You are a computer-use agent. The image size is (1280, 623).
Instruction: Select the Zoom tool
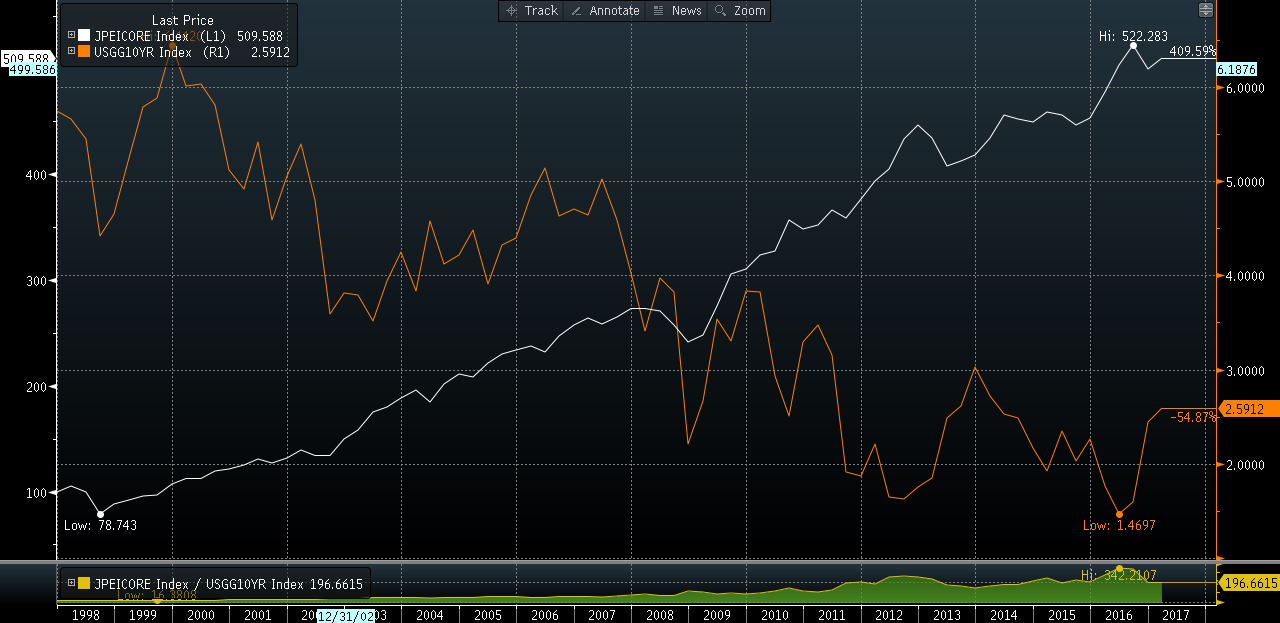[x=739, y=11]
